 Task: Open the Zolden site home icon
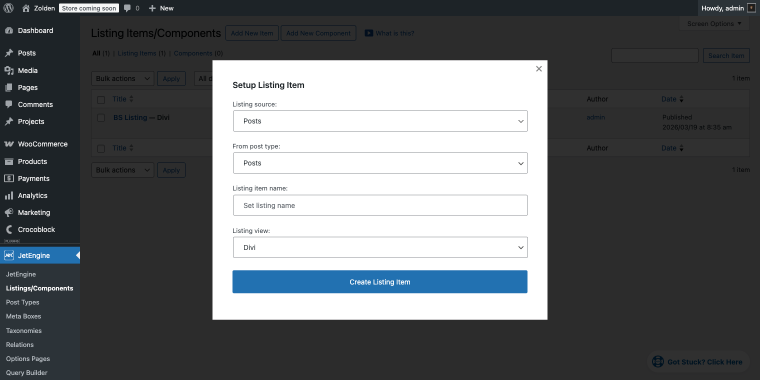pyautogui.click(x=26, y=8)
